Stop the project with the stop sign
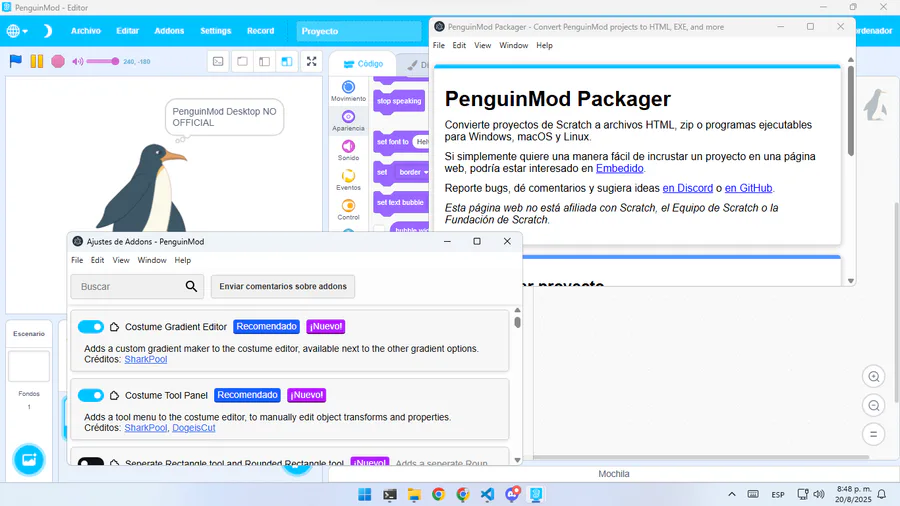900x506 pixels. 58,61
